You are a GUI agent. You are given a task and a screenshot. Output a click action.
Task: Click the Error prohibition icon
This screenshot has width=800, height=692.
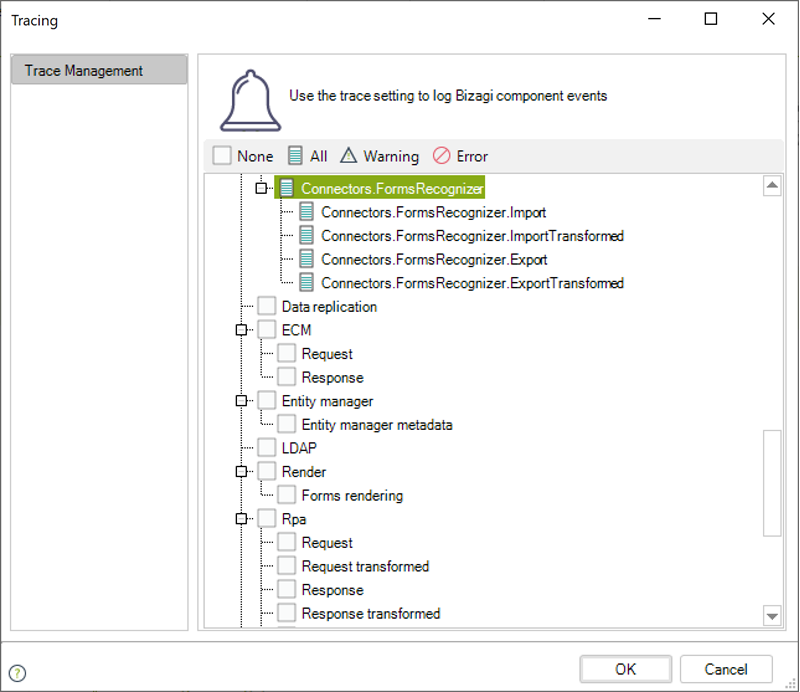click(x=441, y=156)
